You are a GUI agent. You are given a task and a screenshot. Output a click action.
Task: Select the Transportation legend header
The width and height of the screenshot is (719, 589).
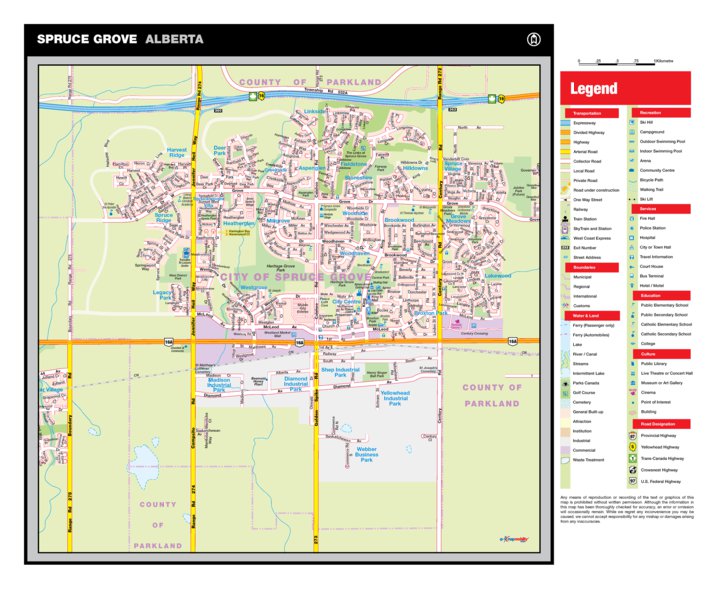(x=587, y=113)
